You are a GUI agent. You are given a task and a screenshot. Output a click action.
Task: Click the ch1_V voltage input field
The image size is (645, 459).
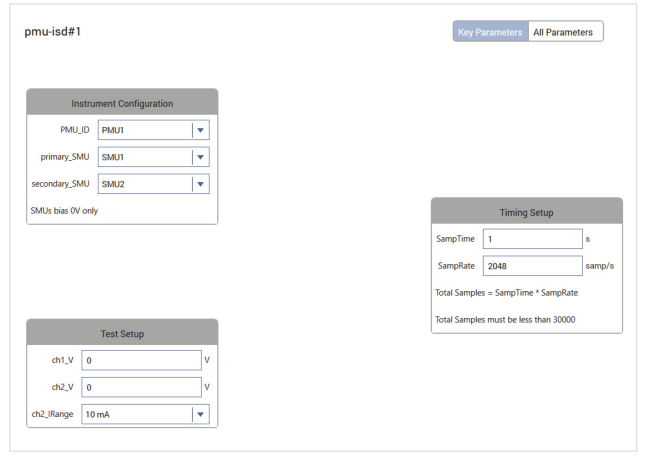[x=141, y=360]
